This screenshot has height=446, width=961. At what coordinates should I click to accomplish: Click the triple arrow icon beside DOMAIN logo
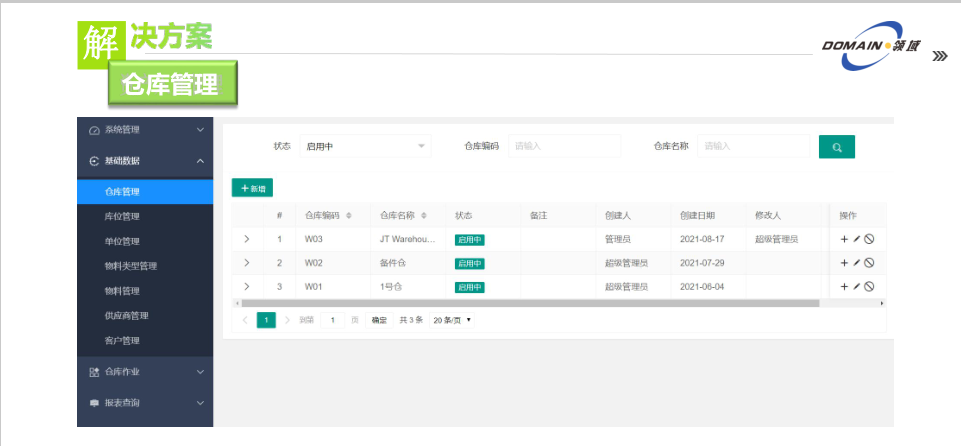click(x=940, y=56)
